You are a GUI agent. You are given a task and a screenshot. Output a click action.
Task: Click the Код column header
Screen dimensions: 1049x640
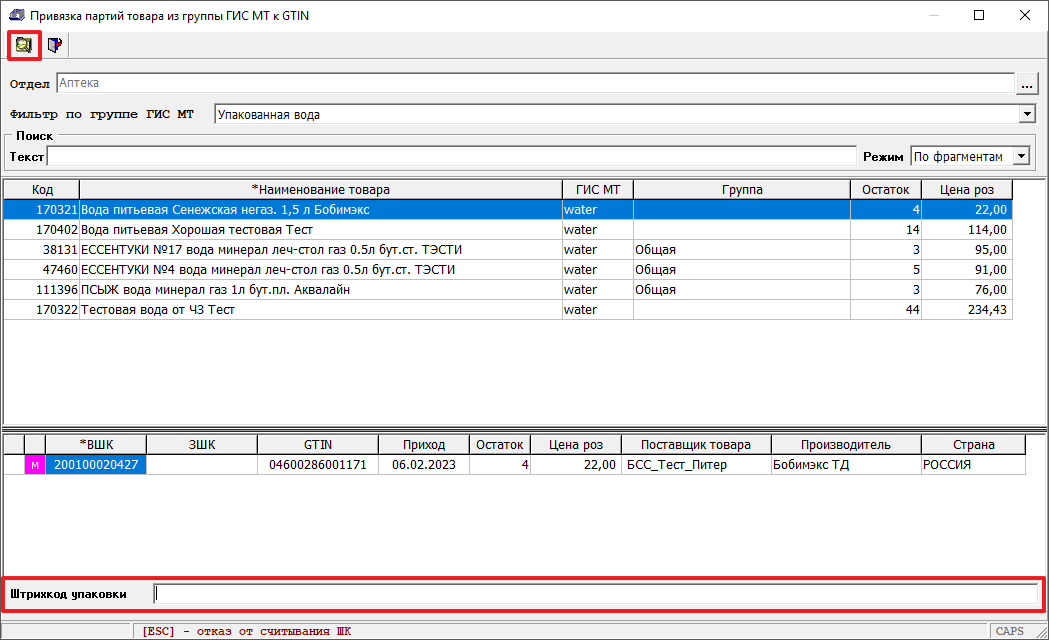[x=42, y=190]
